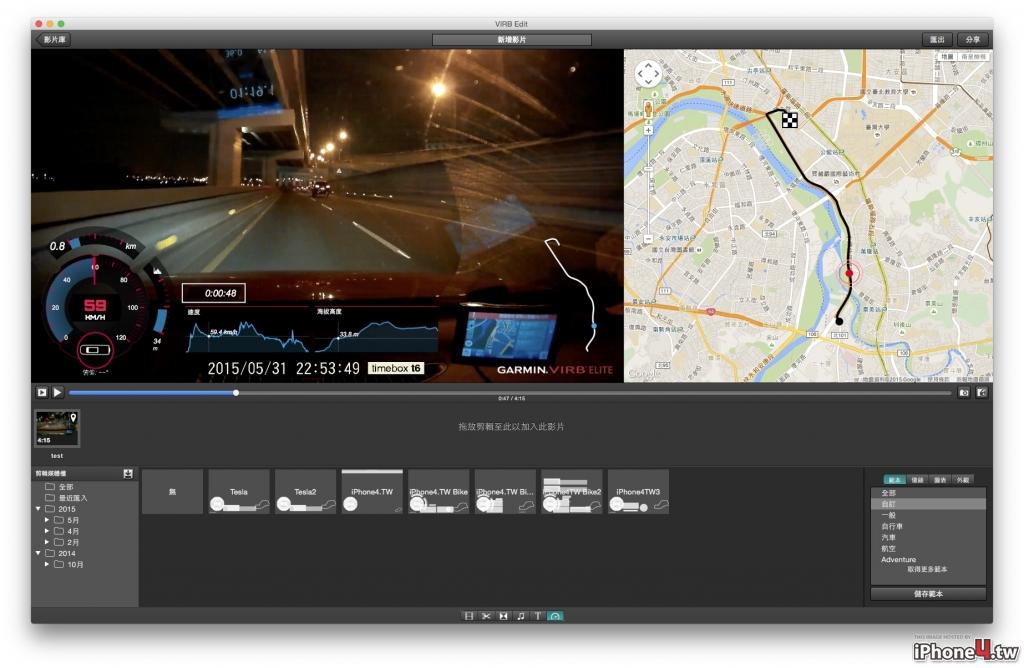Click the 儲存範本 save template button
Viewport: 1024px width, 668px height.
928,594
